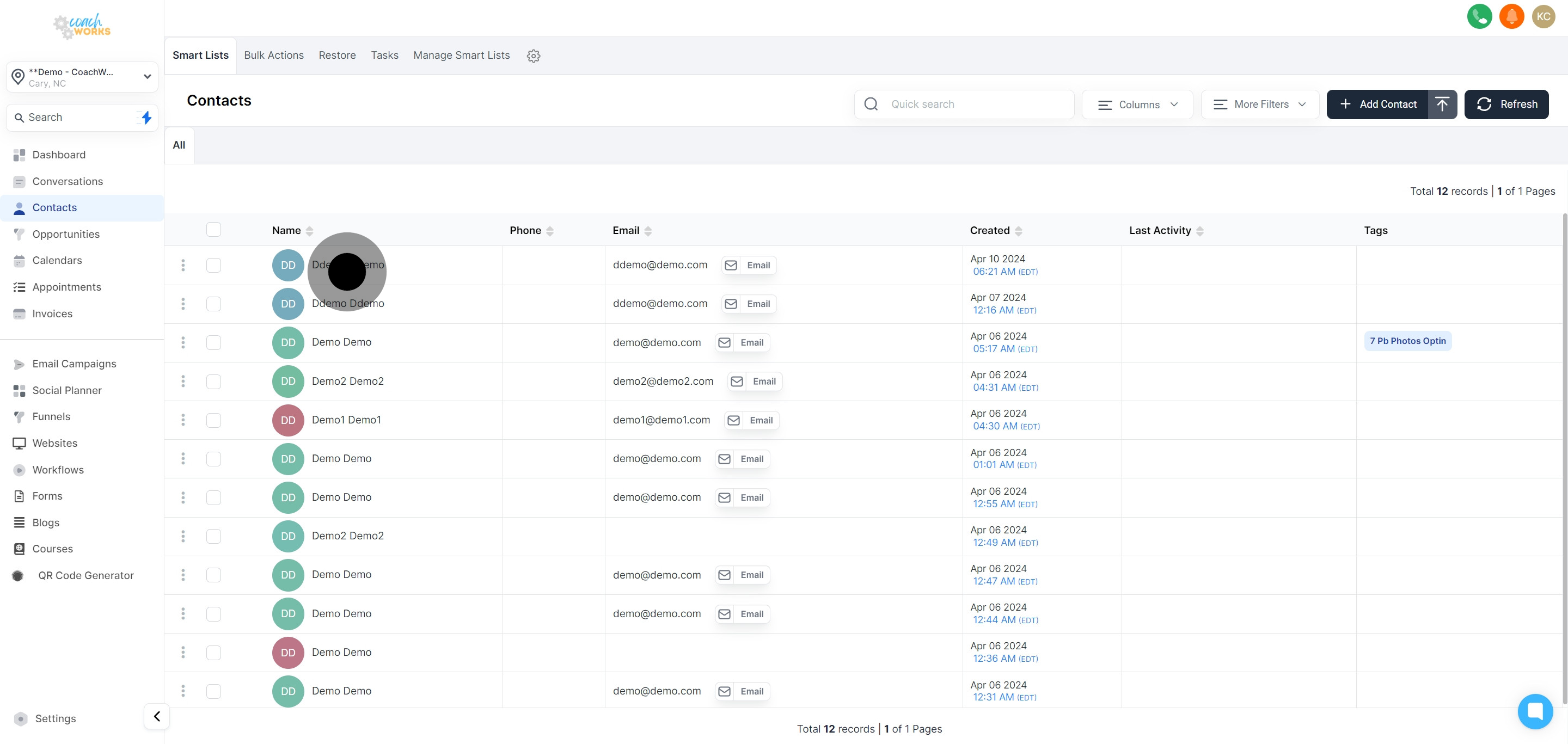Screen dimensions: 1568x744
Task: Expand the Demo CoachWorks location selector
Action: coord(82,77)
